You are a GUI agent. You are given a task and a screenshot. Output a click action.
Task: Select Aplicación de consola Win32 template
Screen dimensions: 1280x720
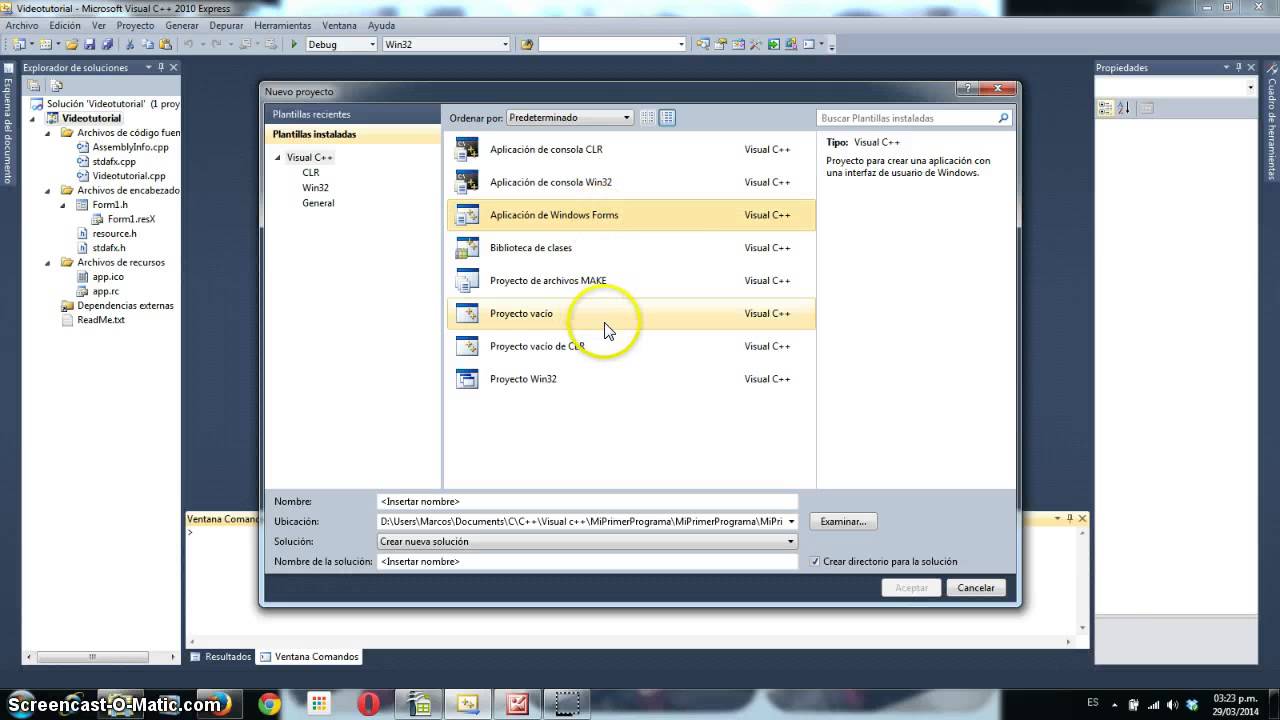point(631,182)
